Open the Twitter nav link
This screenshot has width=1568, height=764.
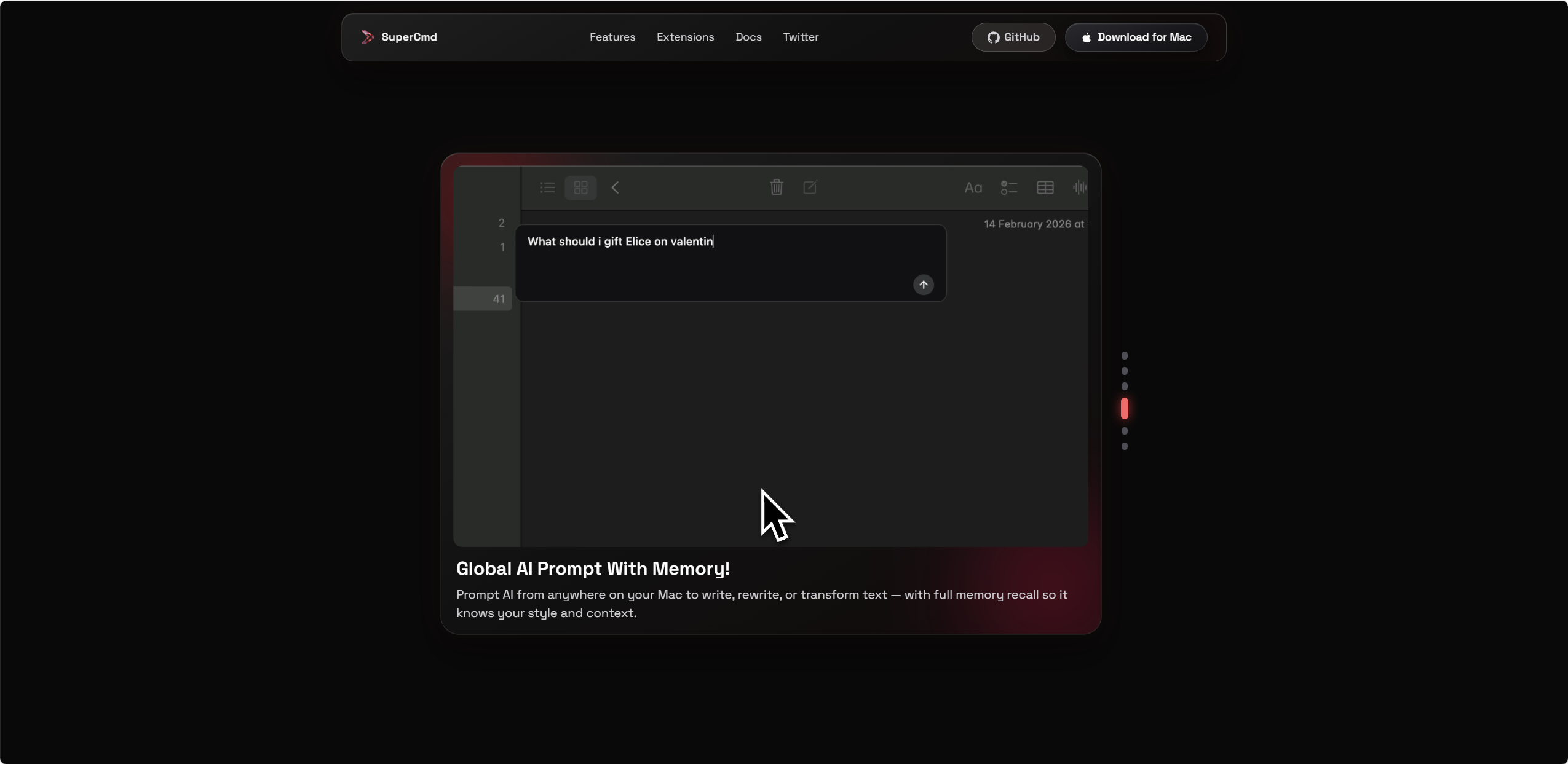click(801, 37)
